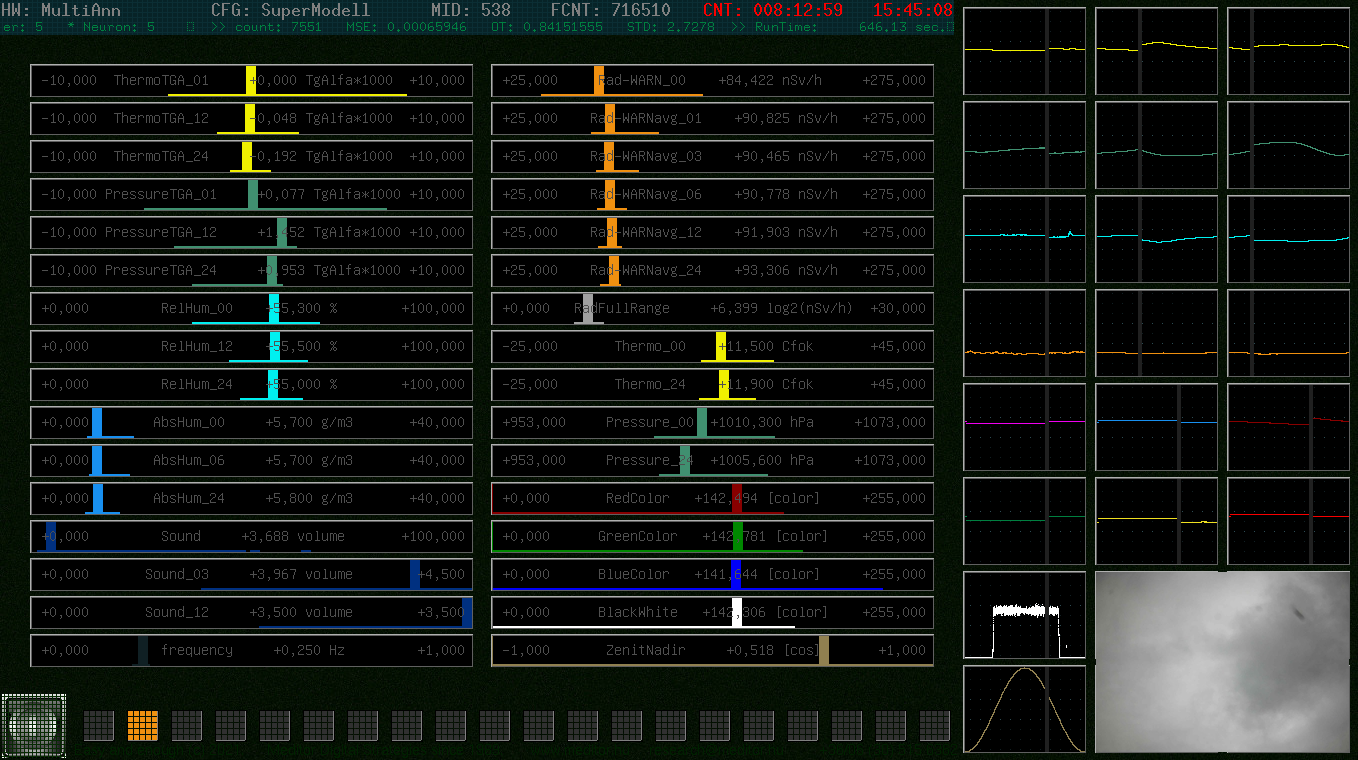Viewport: 1358px width, 760px height.
Task: Click the Rad-WARNavg_06 gauge row
Action: click(712, 195)
